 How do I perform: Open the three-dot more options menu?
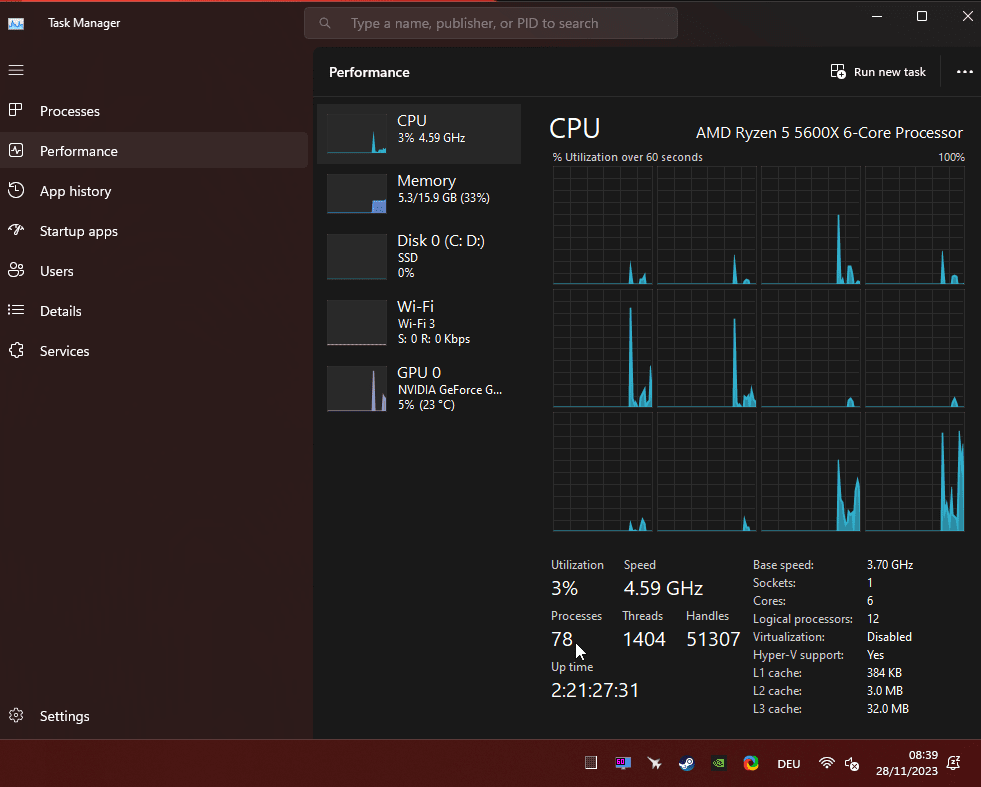click(964, 72)
